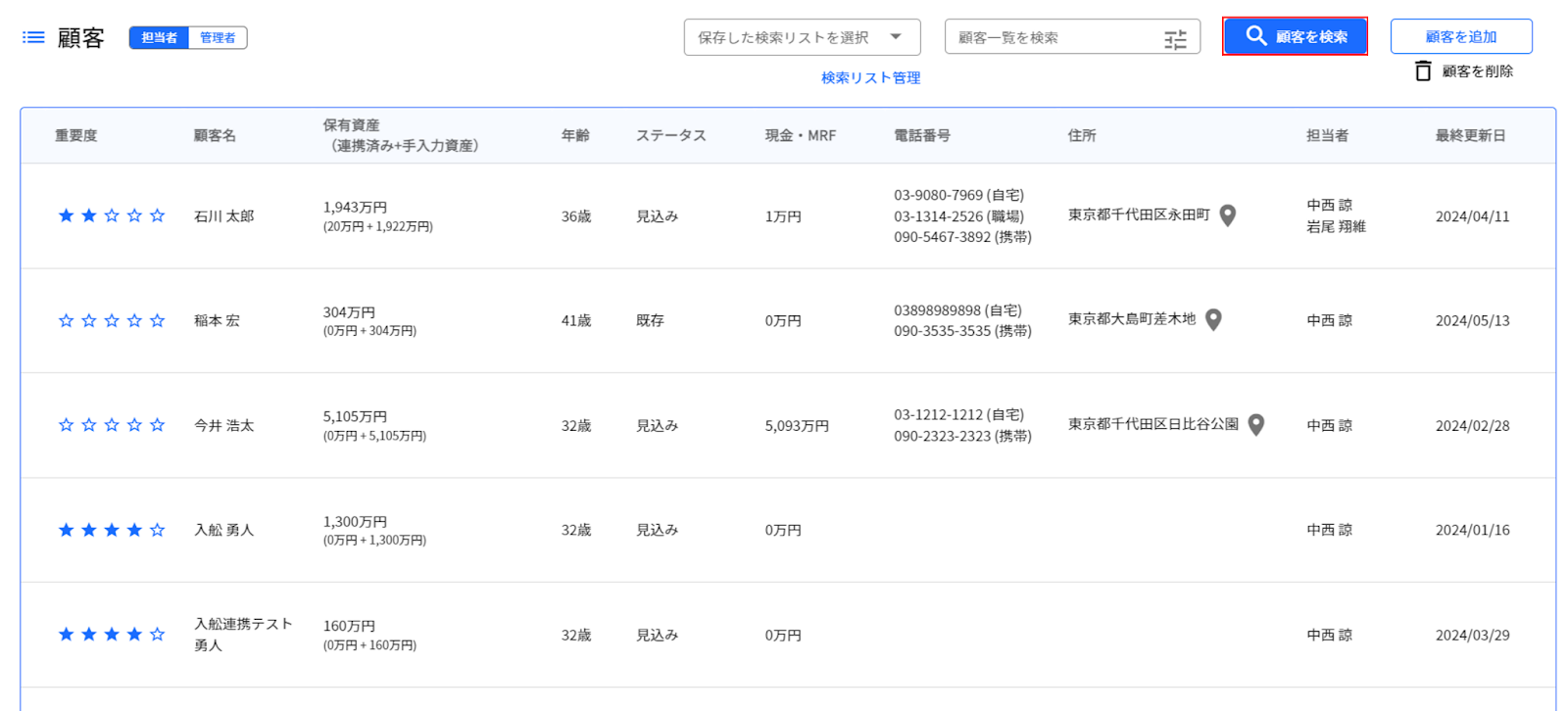
Task: Open map pin for 東京都大島町差木地
Action: point(1213,320)
